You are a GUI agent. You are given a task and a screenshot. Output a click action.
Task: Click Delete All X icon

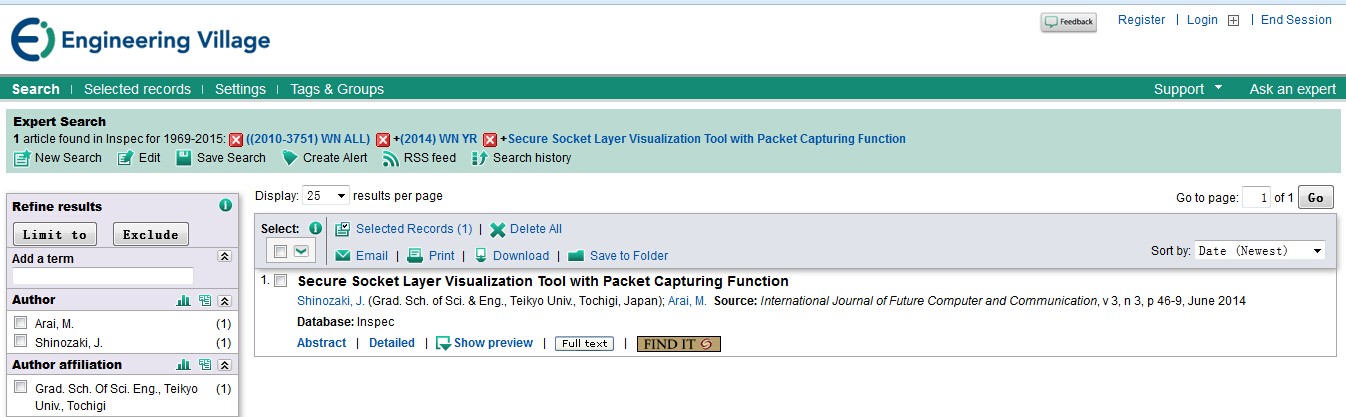pyautogui.click(x=498, y=229)
